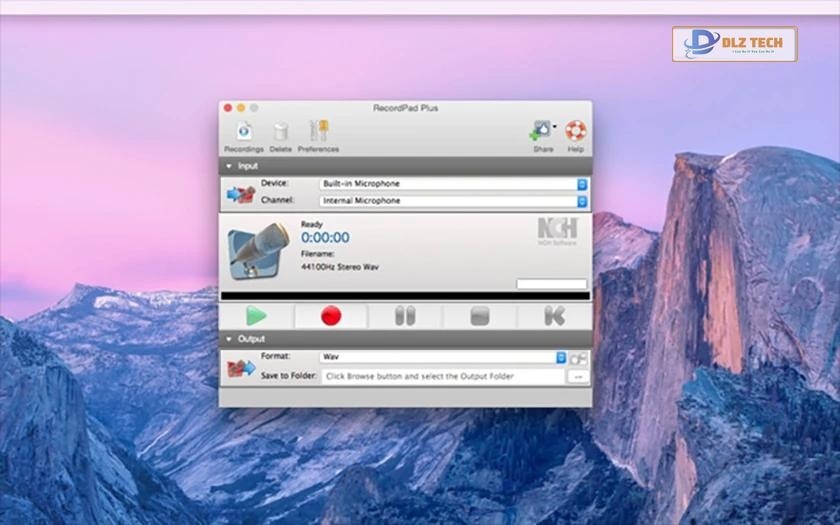Collapse the Output section
Screen dimensions: 840x525
coord(228,339)
